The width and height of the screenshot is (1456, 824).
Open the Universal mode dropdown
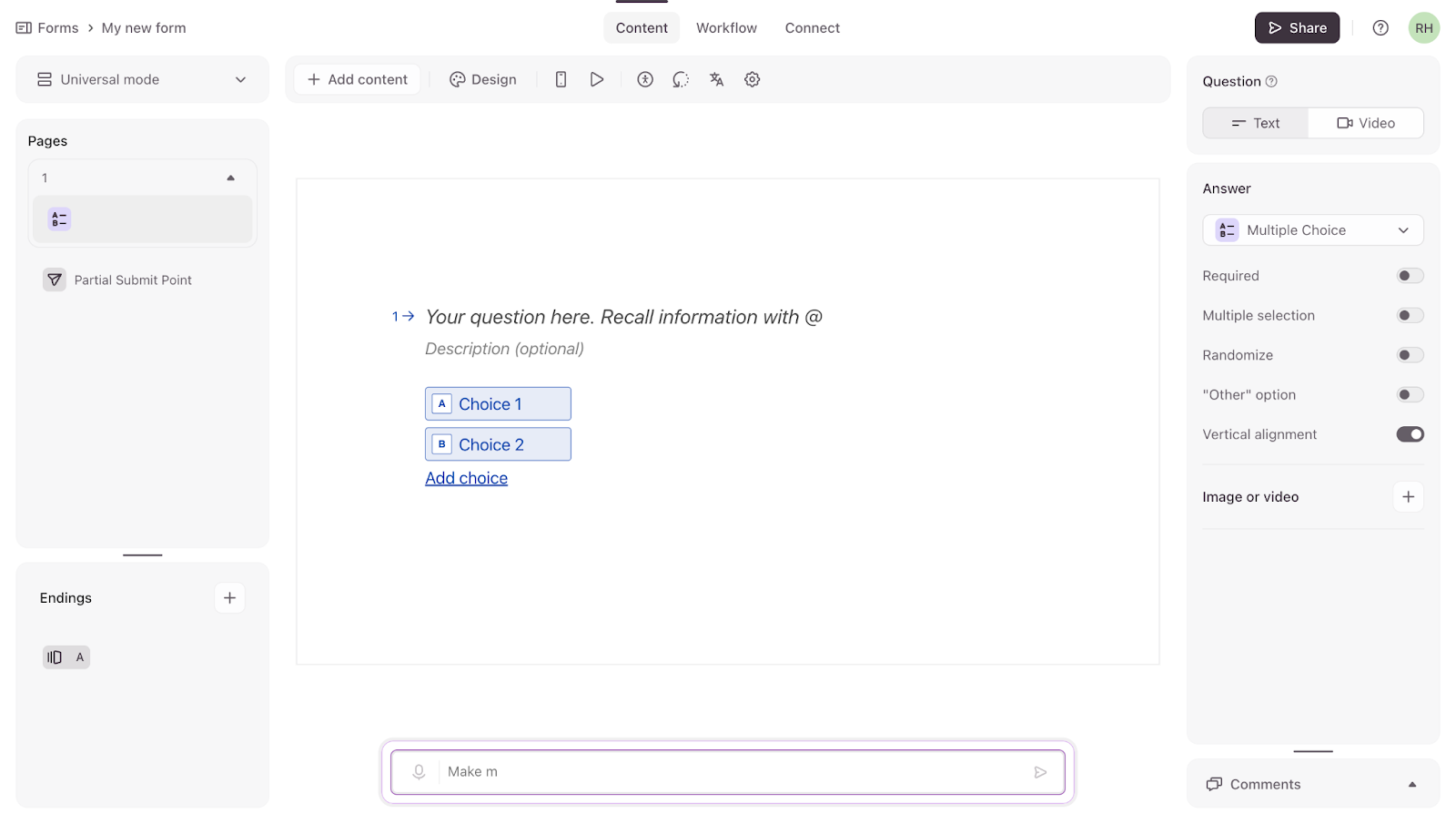(142, 79)
